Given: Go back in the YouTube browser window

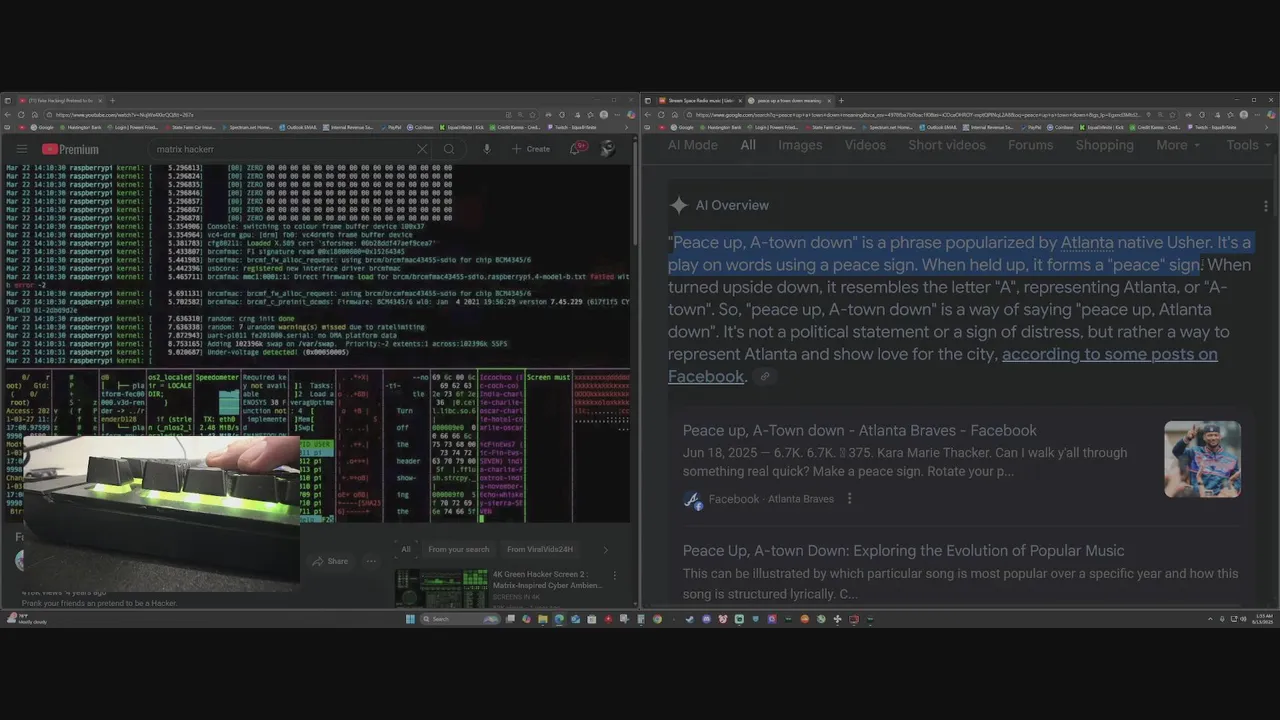Looking at the screenshot, I should [x=8, y=114].
